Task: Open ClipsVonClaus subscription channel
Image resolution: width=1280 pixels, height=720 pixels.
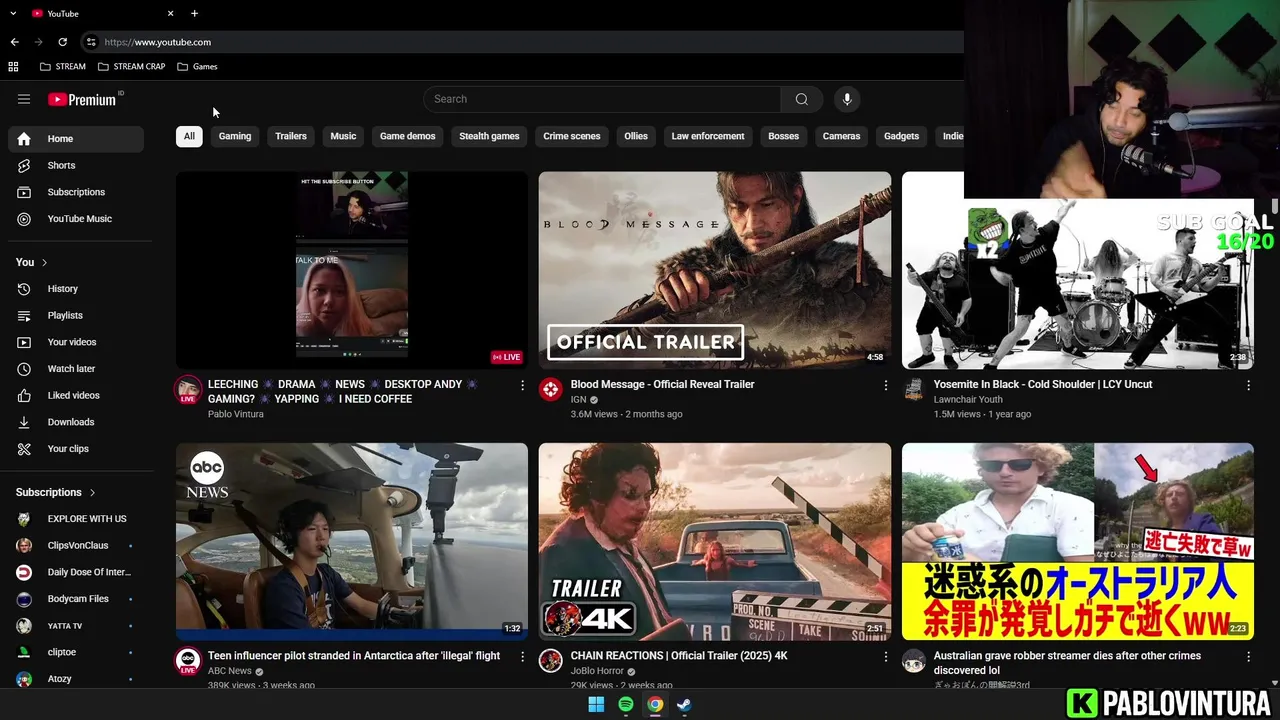Action: click(76, 546)
